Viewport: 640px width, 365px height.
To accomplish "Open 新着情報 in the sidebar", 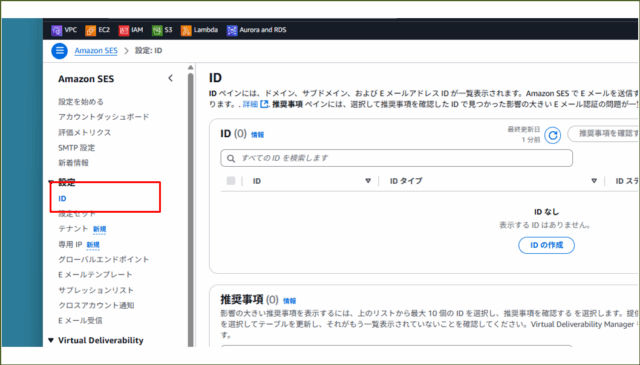I will coord(73,163).
